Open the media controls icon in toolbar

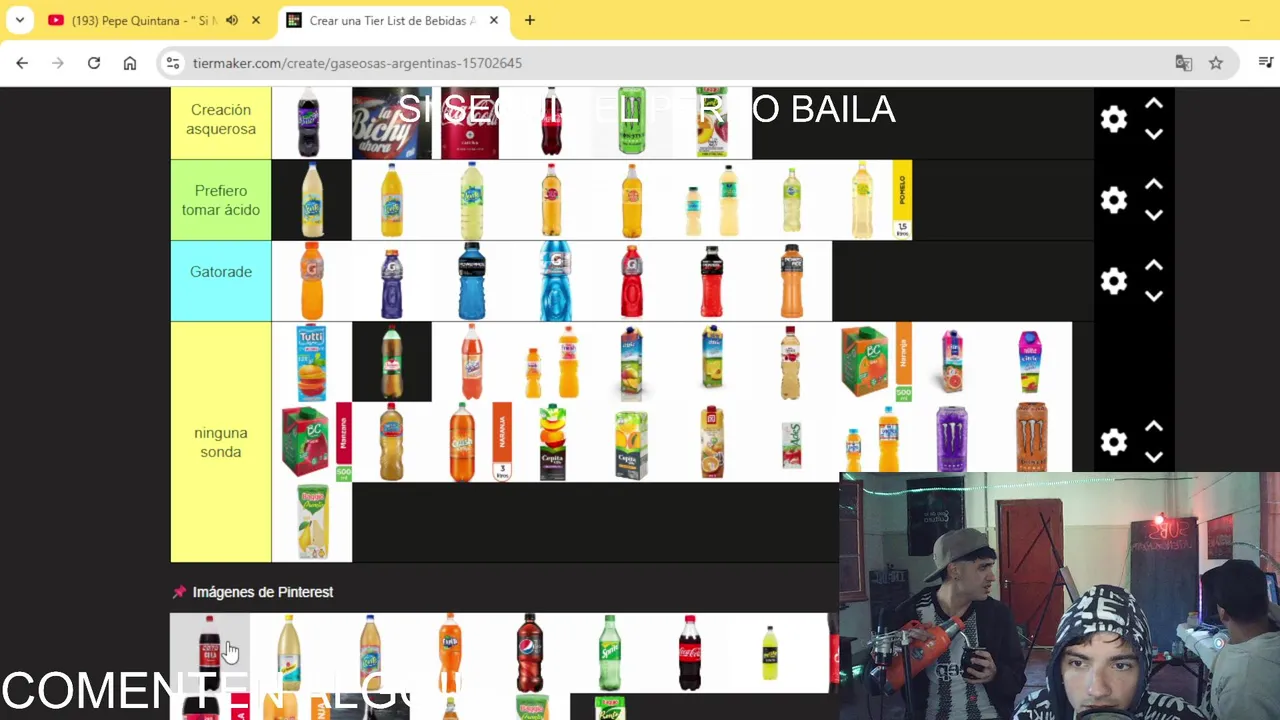1265,63
